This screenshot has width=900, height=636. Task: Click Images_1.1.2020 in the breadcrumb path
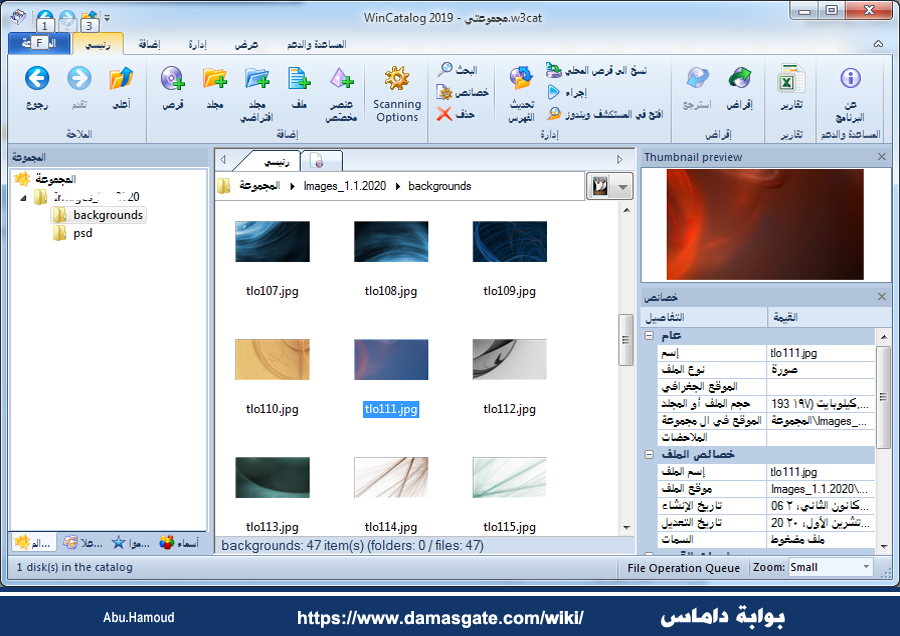click(x=344, y=186)
